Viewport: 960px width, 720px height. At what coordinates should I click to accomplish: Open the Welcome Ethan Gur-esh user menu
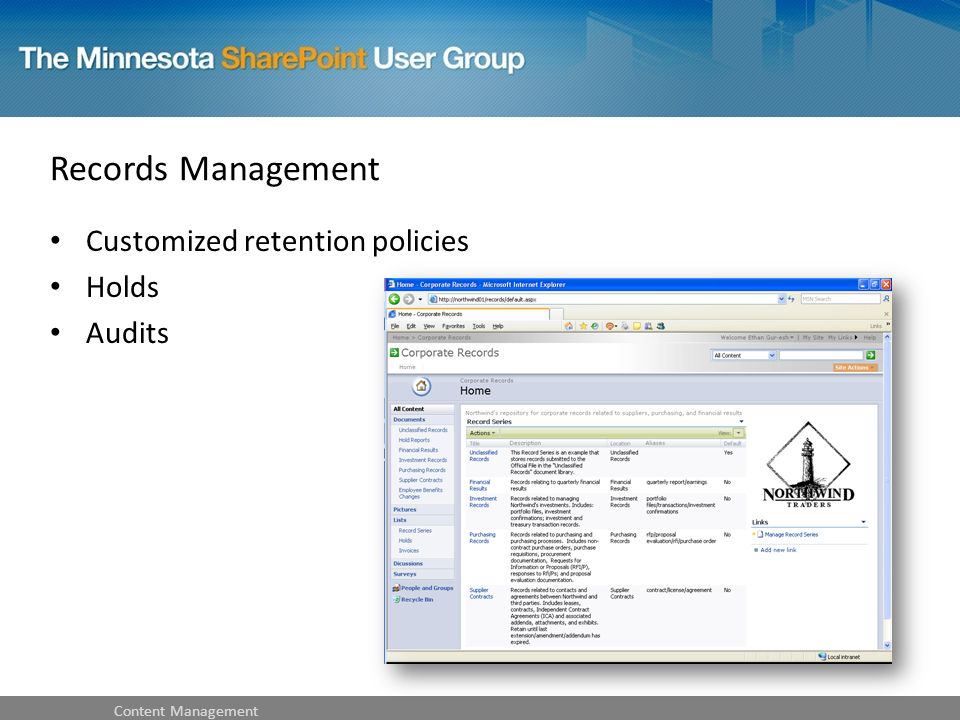coord(757,337)
